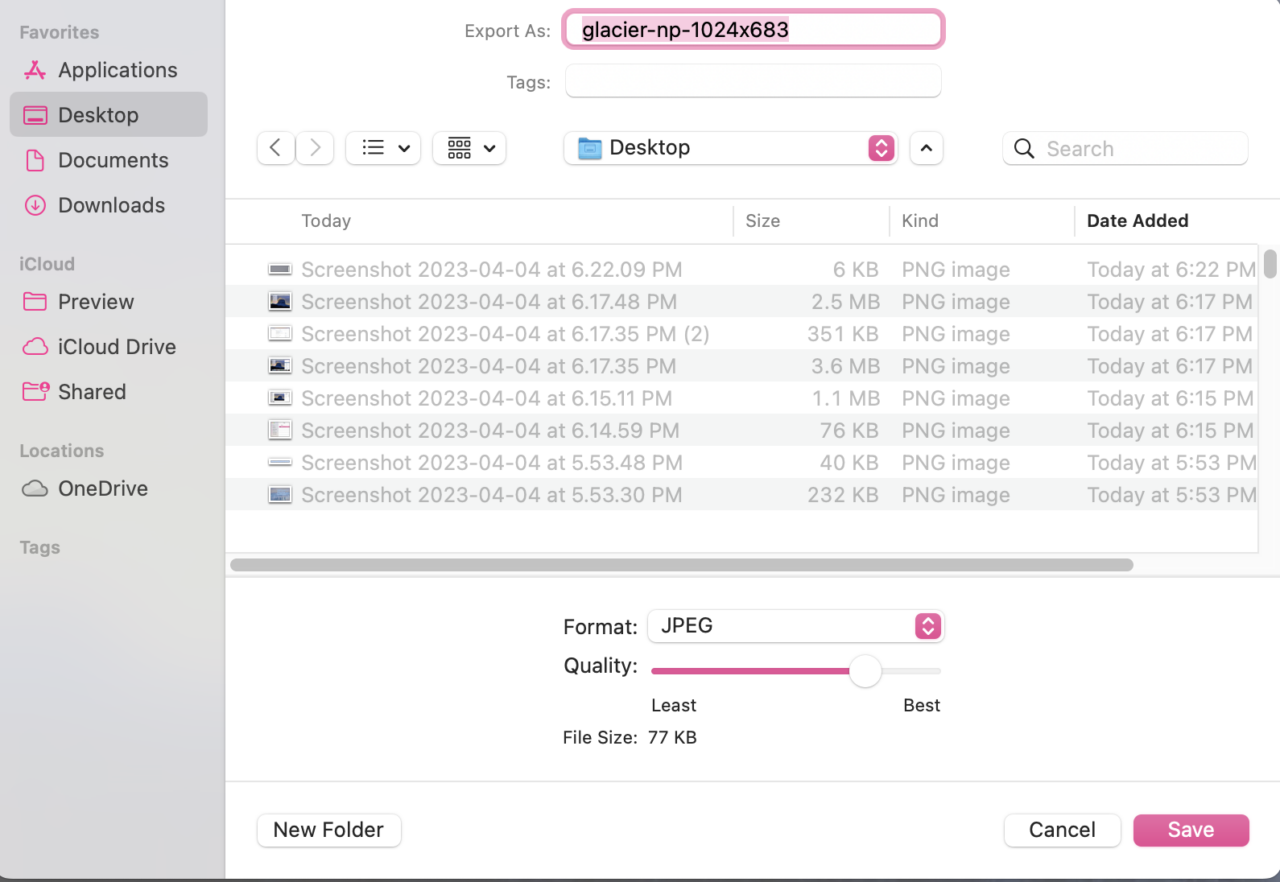Open the group-by dropdown in the toolbar
Image resolution: width=1280 pixels, height=882 pixels.
coord(469,147)
